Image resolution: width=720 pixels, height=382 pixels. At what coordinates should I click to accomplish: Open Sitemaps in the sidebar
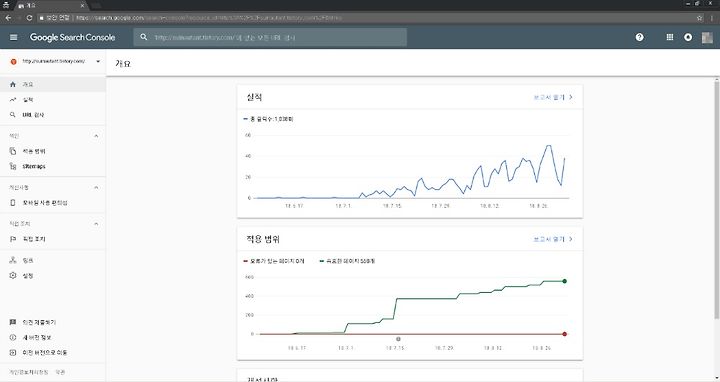tap(34, 166)
